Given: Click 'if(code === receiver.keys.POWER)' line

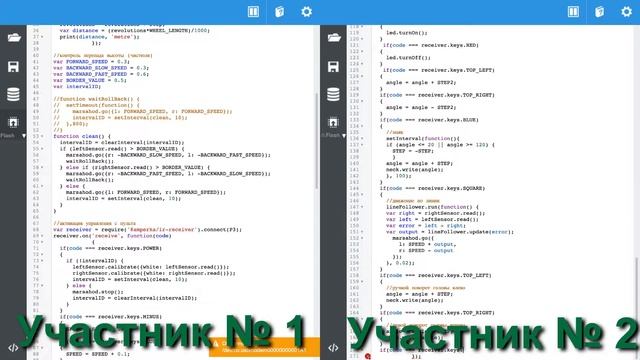Looking at the screenshot, I should (111, 248).
